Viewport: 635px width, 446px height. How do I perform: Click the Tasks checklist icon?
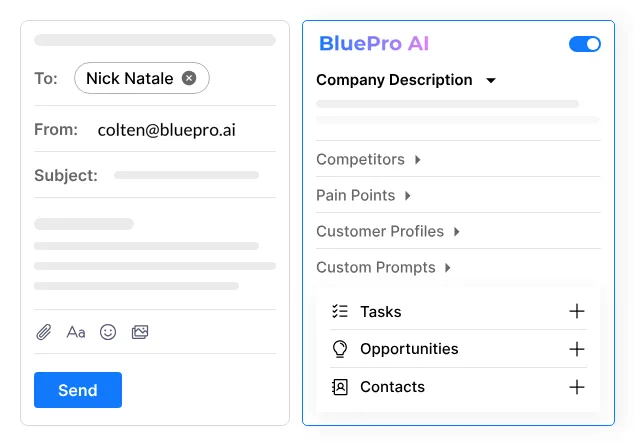point(340,311)
